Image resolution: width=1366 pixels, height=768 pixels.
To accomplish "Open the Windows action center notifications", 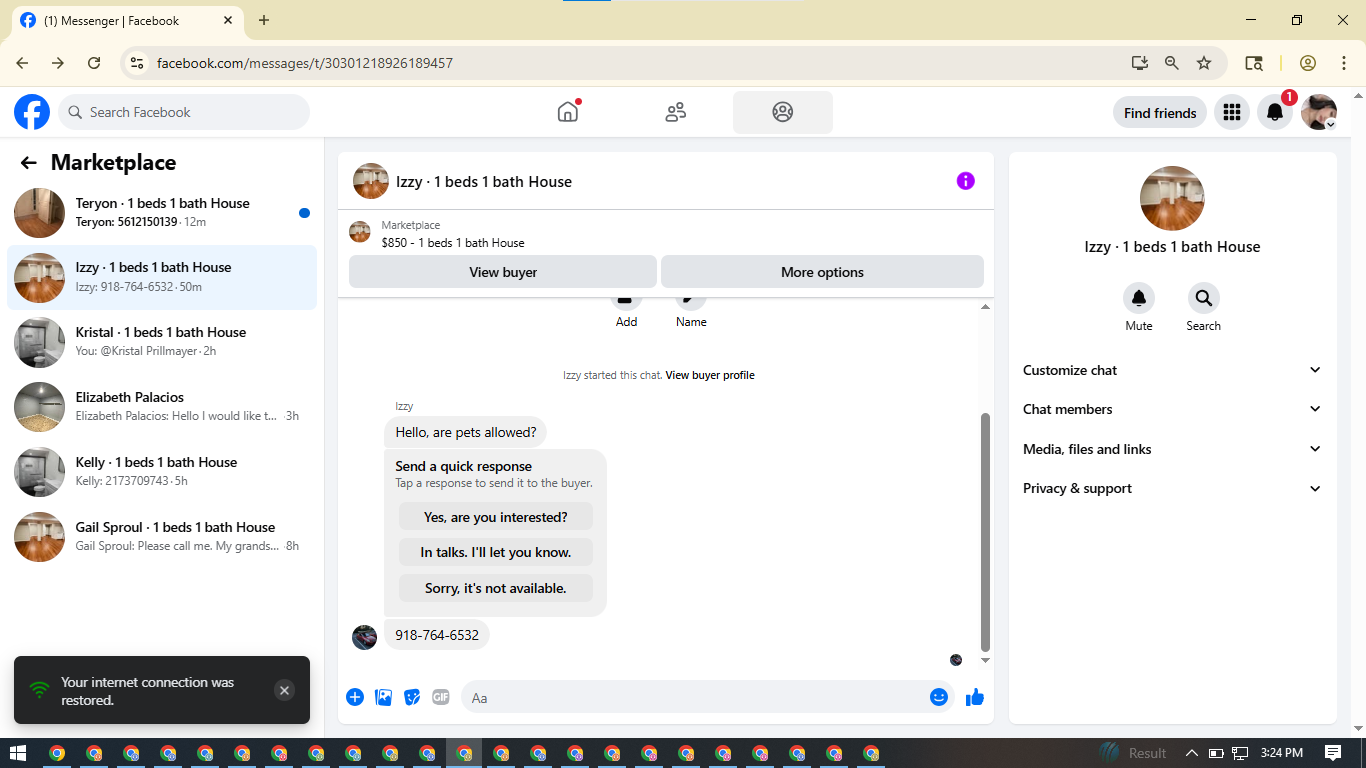I will (1333, 753).
